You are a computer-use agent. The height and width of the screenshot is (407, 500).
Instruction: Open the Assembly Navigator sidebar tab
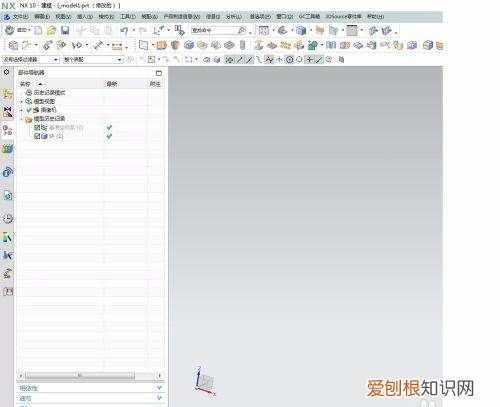[x=7, y=94]
